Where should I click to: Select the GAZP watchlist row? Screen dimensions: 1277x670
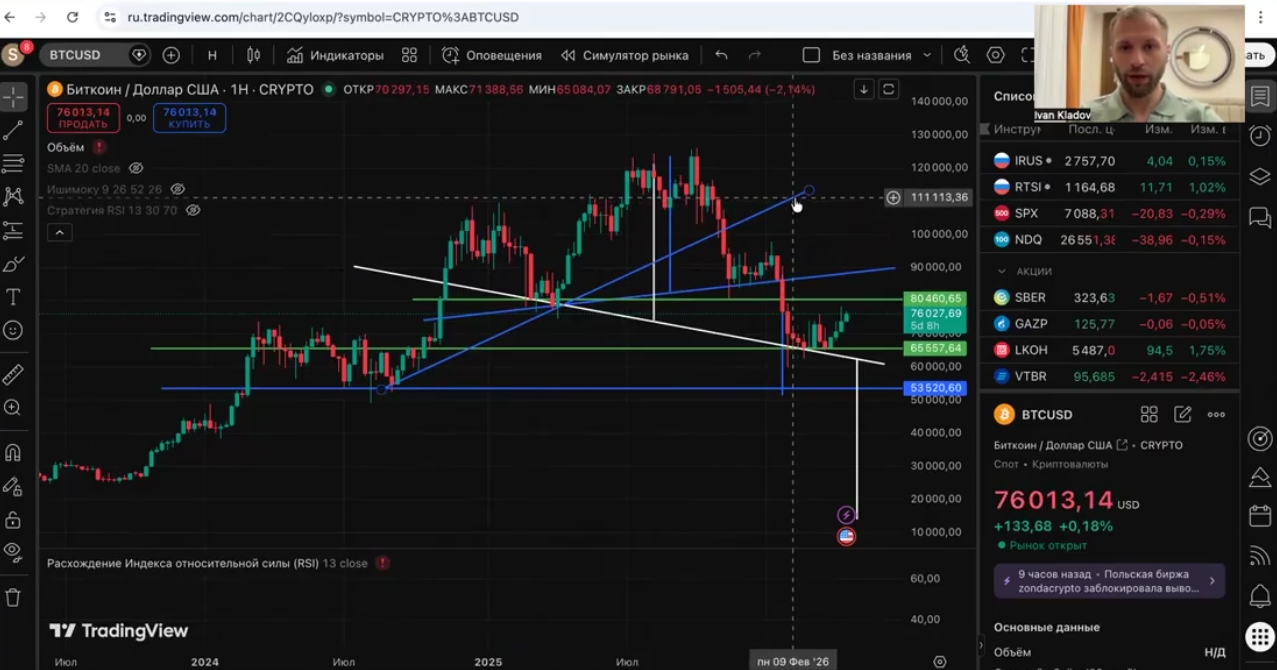[x=1110, y=324]
